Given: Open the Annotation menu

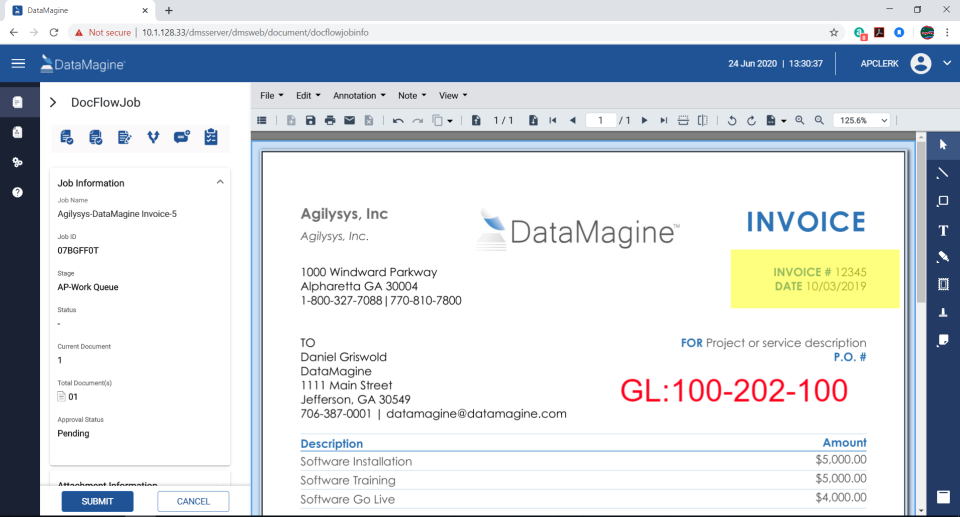Looking at the screenshot, I should (359, 96).
